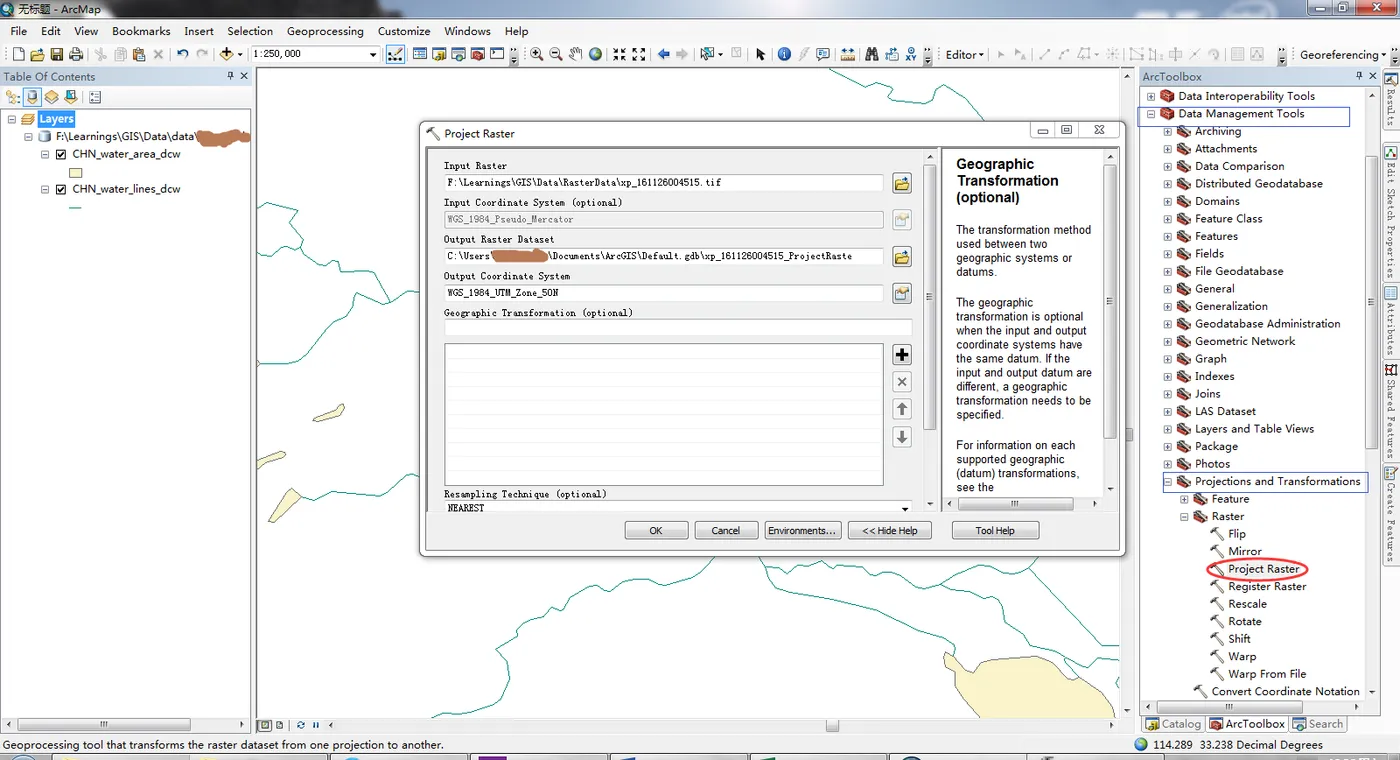Click in the Output Raster Dataset field
The height and width of the screenshot is (760, 1400).
point(664,256)
